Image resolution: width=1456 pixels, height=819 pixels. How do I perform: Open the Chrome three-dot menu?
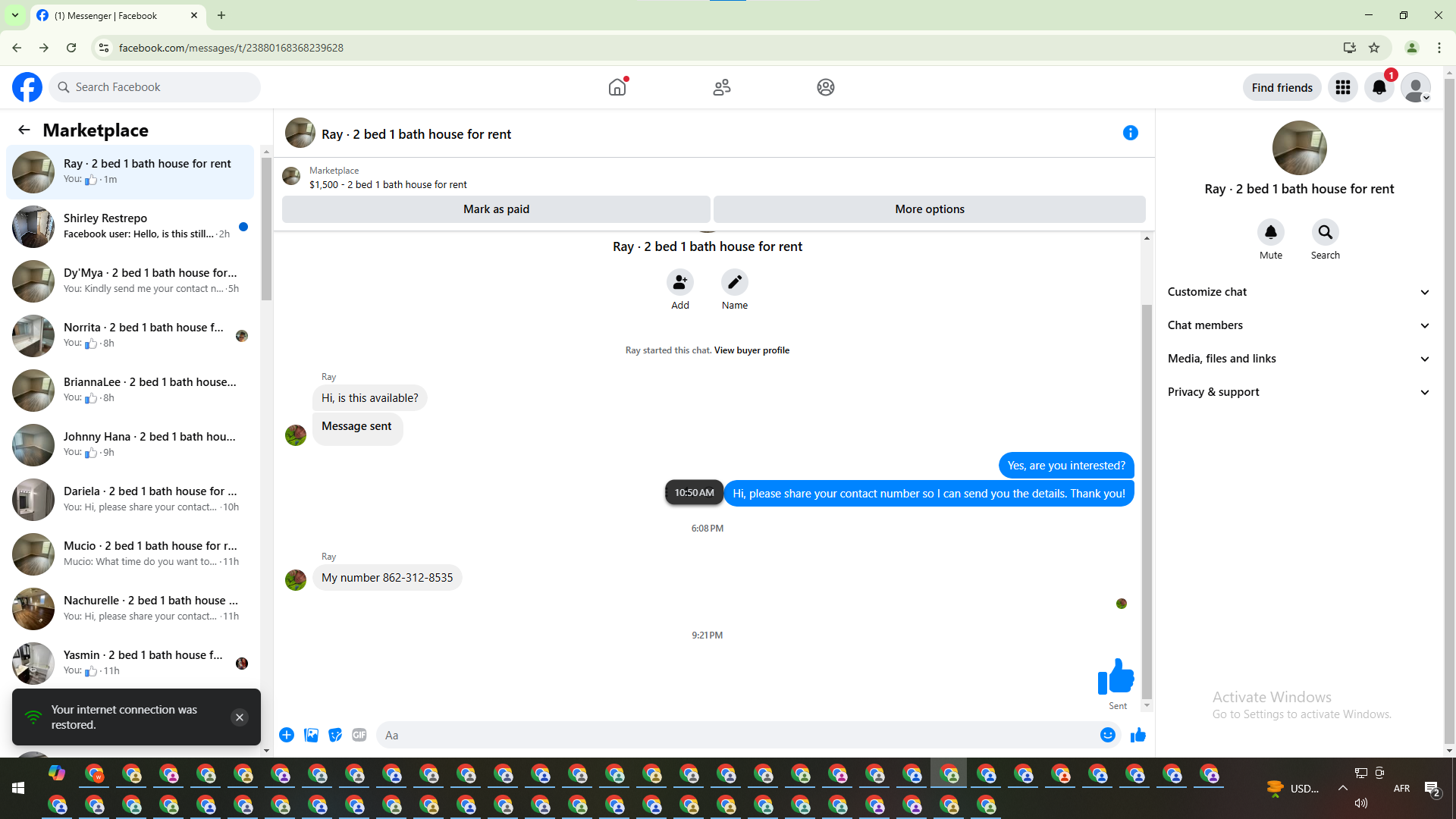[1439, 48]
